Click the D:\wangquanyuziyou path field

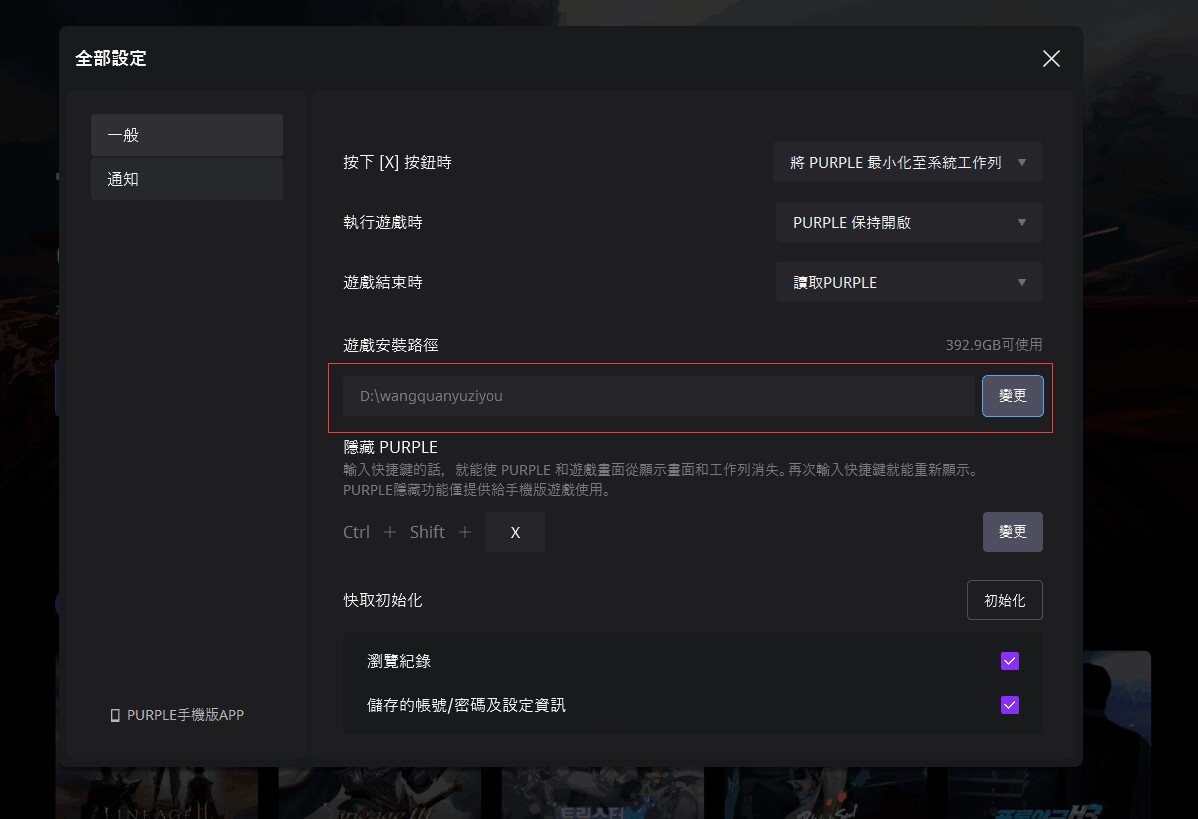point(658,396)
